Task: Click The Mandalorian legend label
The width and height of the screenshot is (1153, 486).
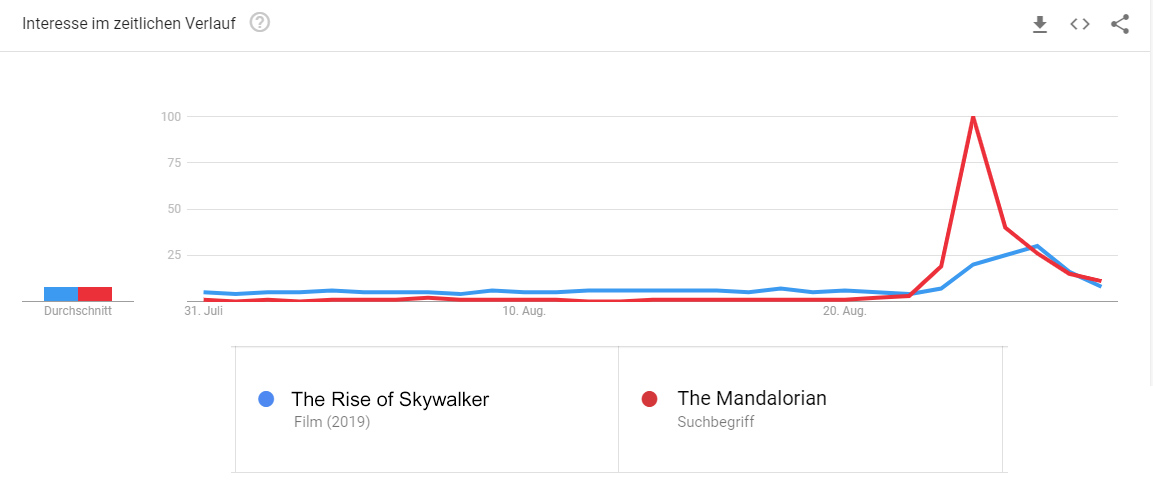Action: 752,398
